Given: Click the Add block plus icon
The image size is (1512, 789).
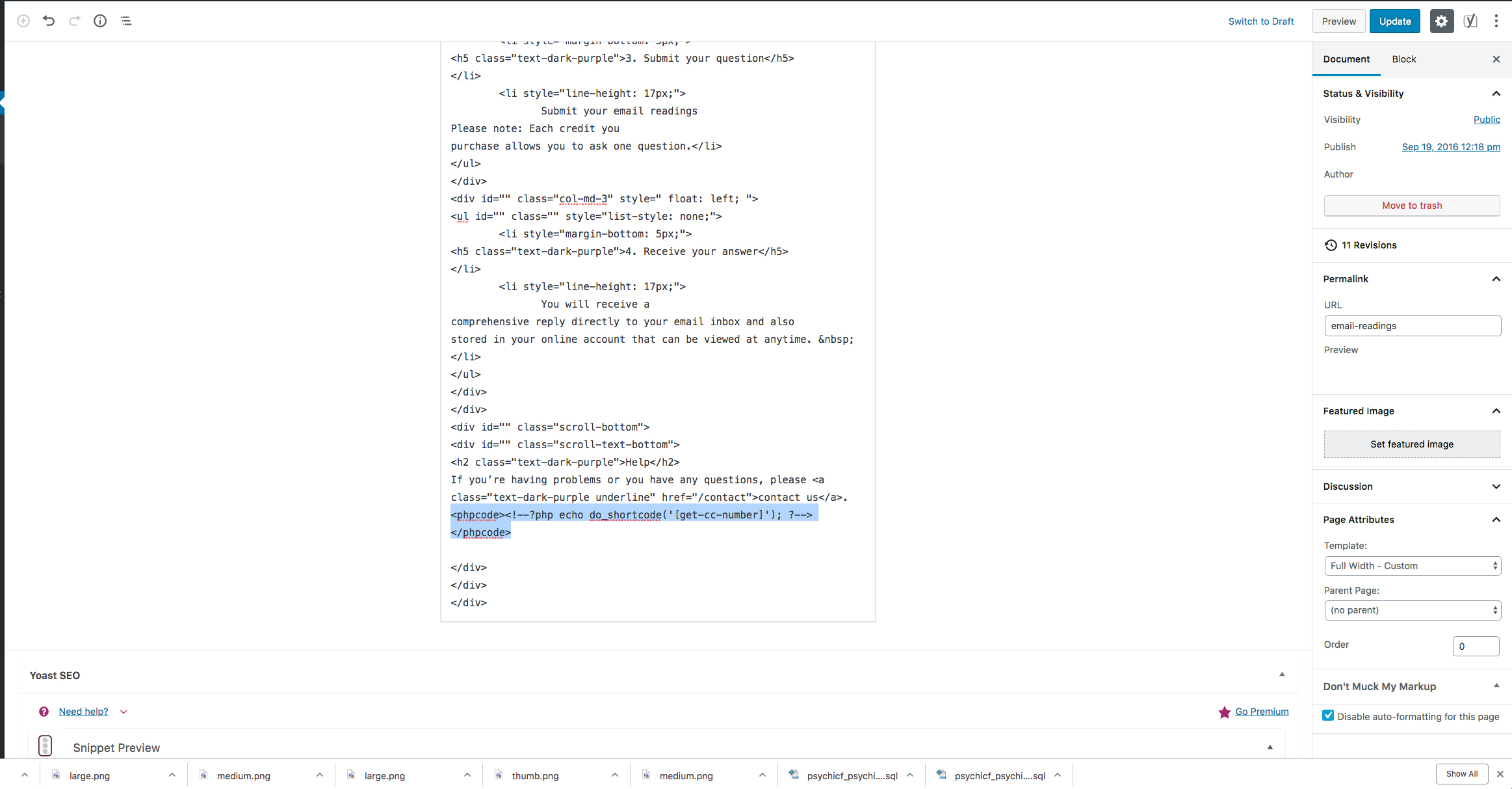Looking at the screenshot, I should pyautogui.click(x=23, y=21).
